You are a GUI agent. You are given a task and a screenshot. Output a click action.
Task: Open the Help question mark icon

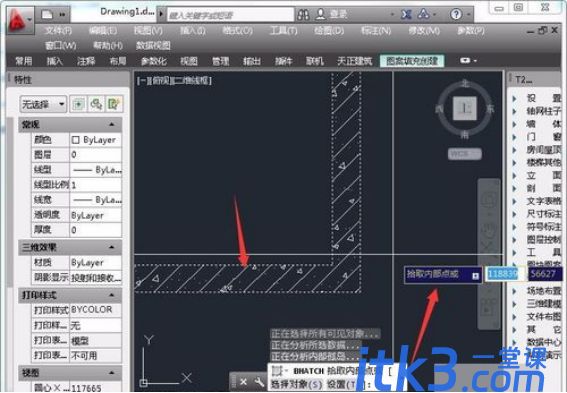pos(456,14)
